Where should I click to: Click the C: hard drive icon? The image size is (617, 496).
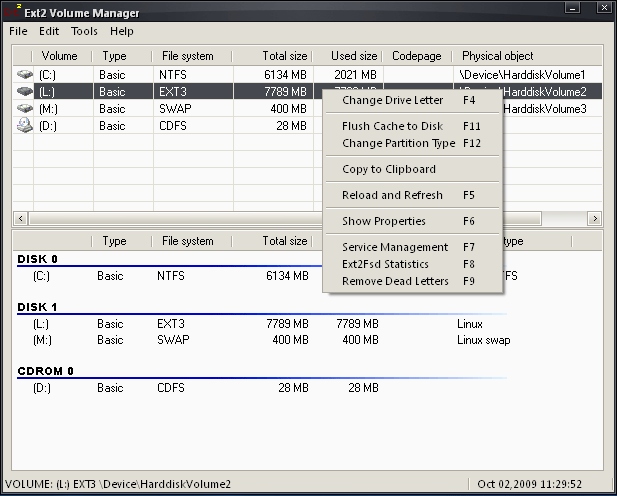24,74
